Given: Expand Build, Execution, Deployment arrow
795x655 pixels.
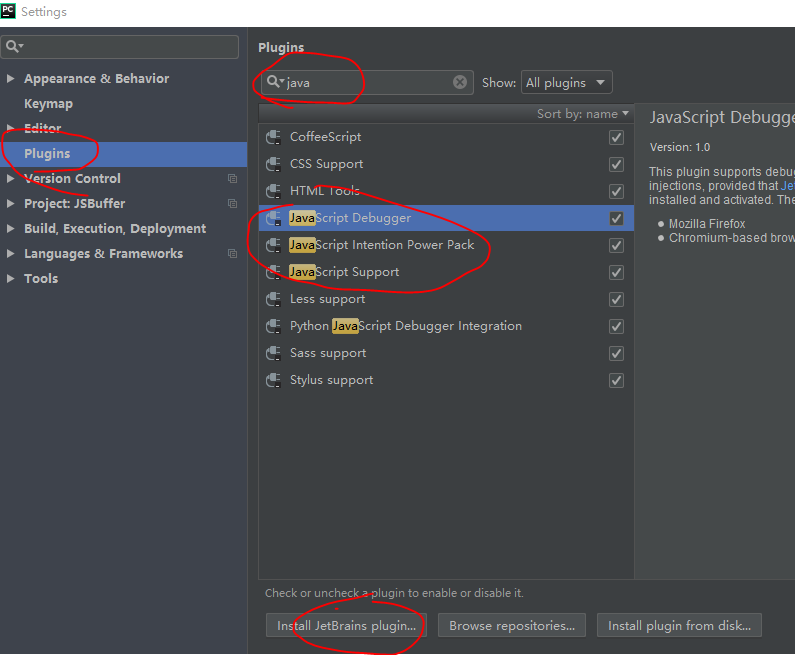Looking at the screenshot, I should click(x=10, y=229).
